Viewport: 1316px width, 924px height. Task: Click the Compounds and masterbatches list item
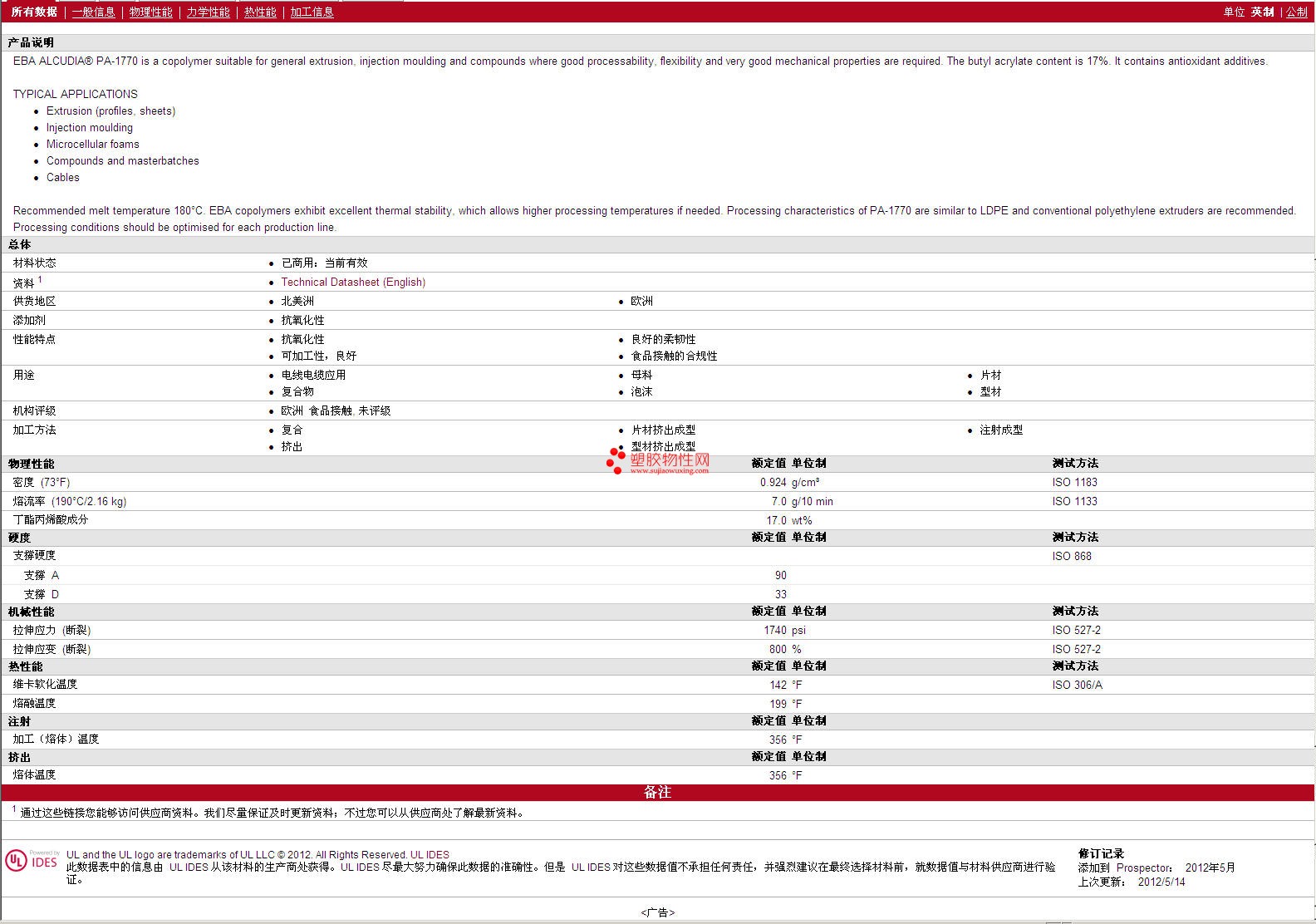pos(123,160)
